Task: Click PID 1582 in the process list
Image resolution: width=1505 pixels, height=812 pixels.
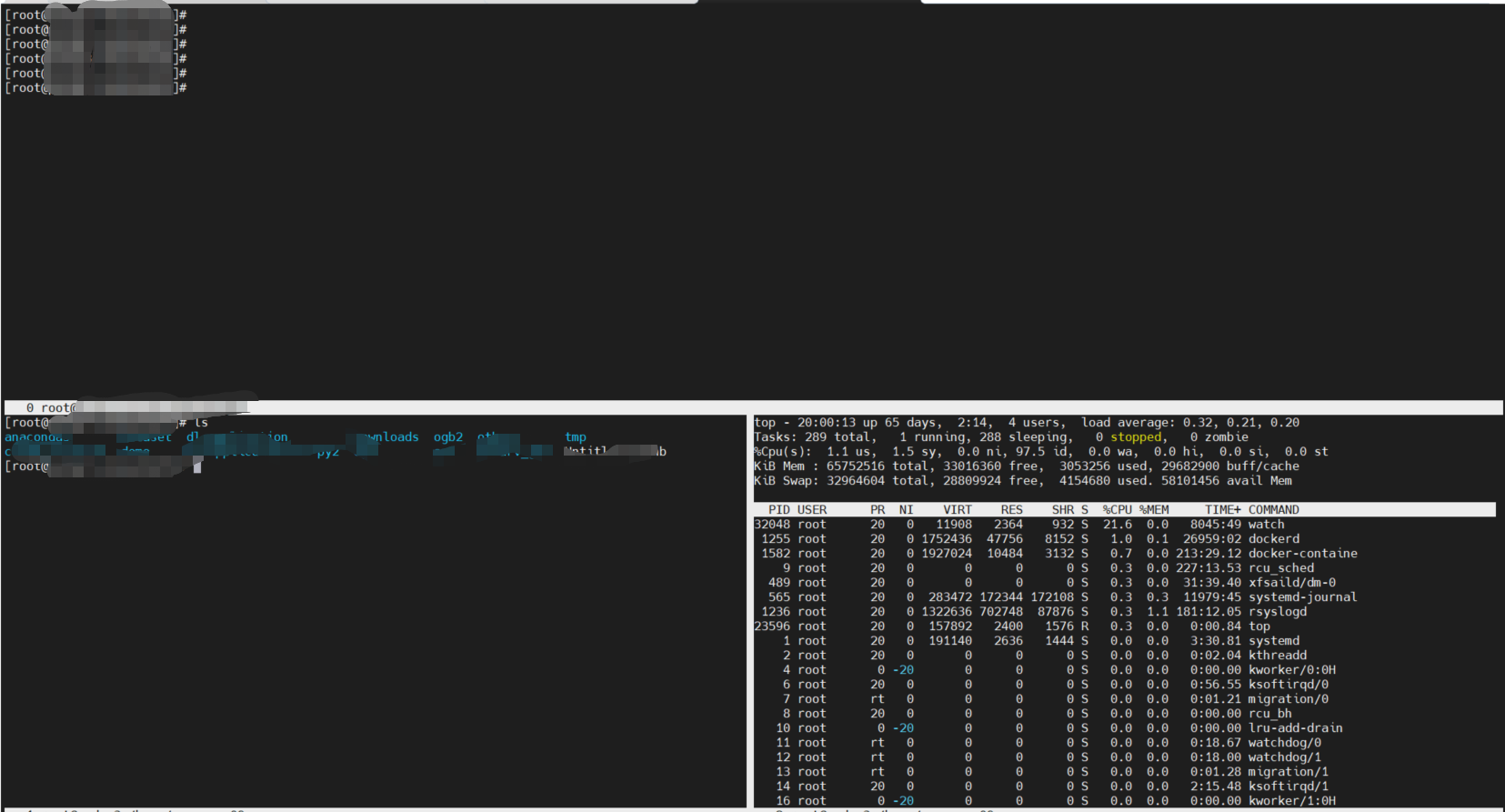Action: pyautogui.click(x=776, y=554)
